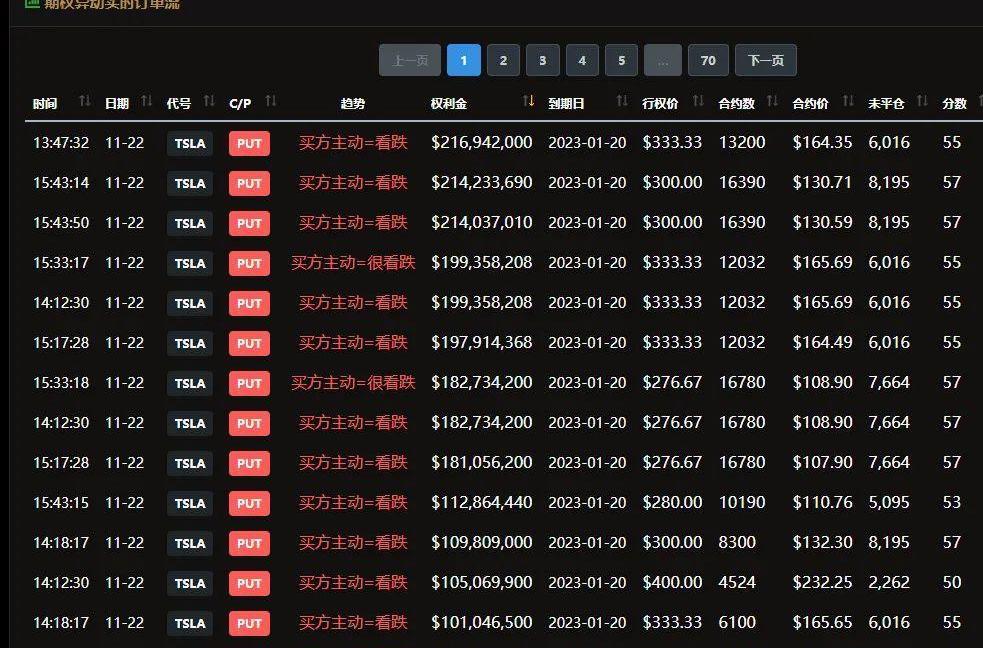Jump to page 3 in pagination
983x648 pixels.
[542, 61]
